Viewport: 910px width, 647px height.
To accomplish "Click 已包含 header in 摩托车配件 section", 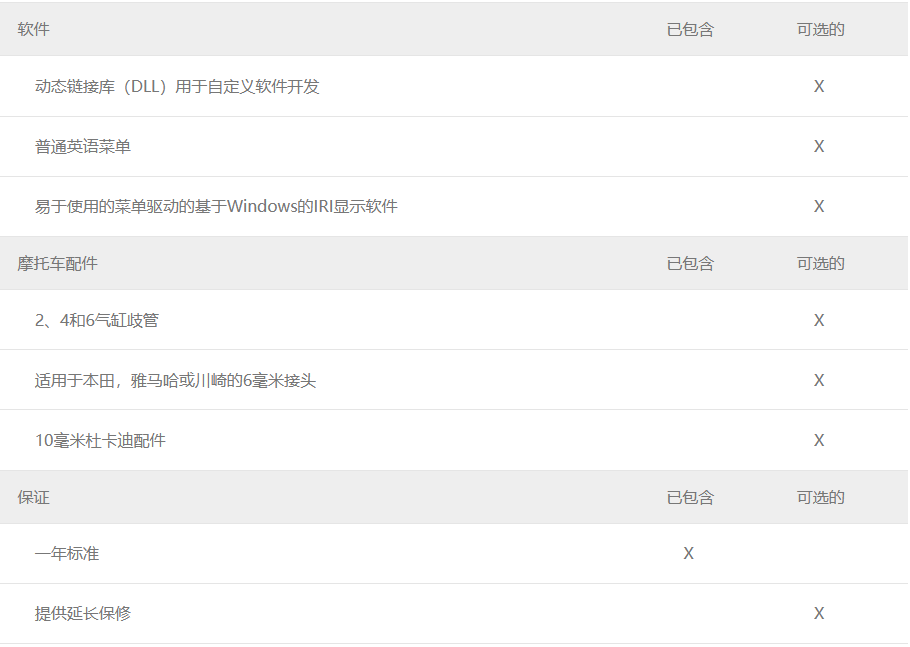I will 690,263.
